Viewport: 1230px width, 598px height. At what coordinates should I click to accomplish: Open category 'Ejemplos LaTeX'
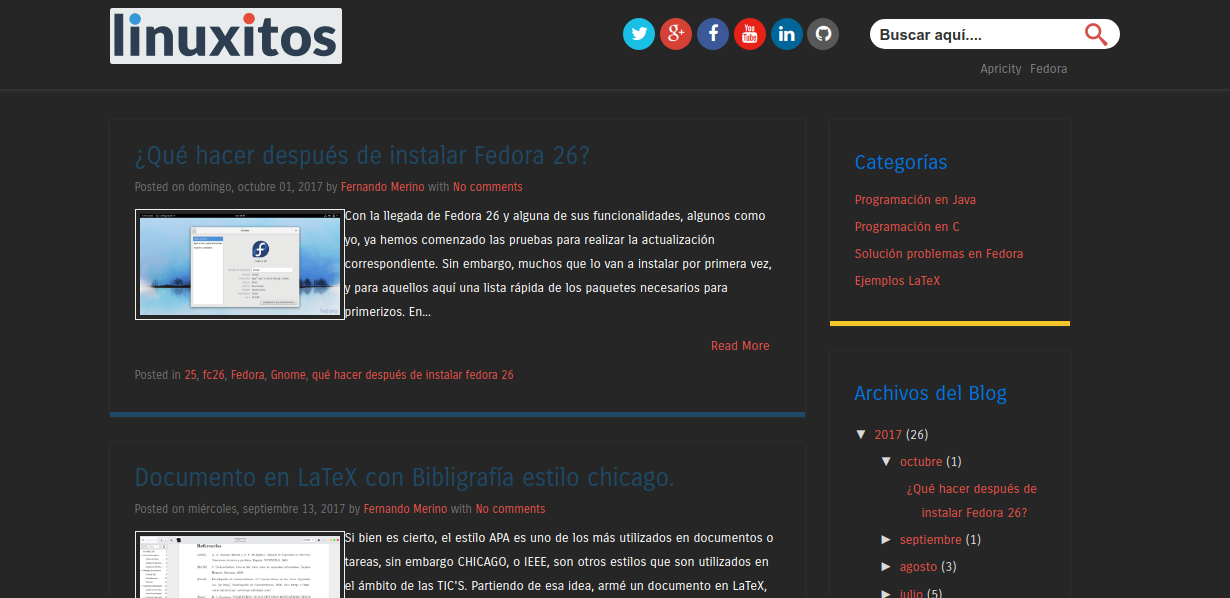click(897, 281)
